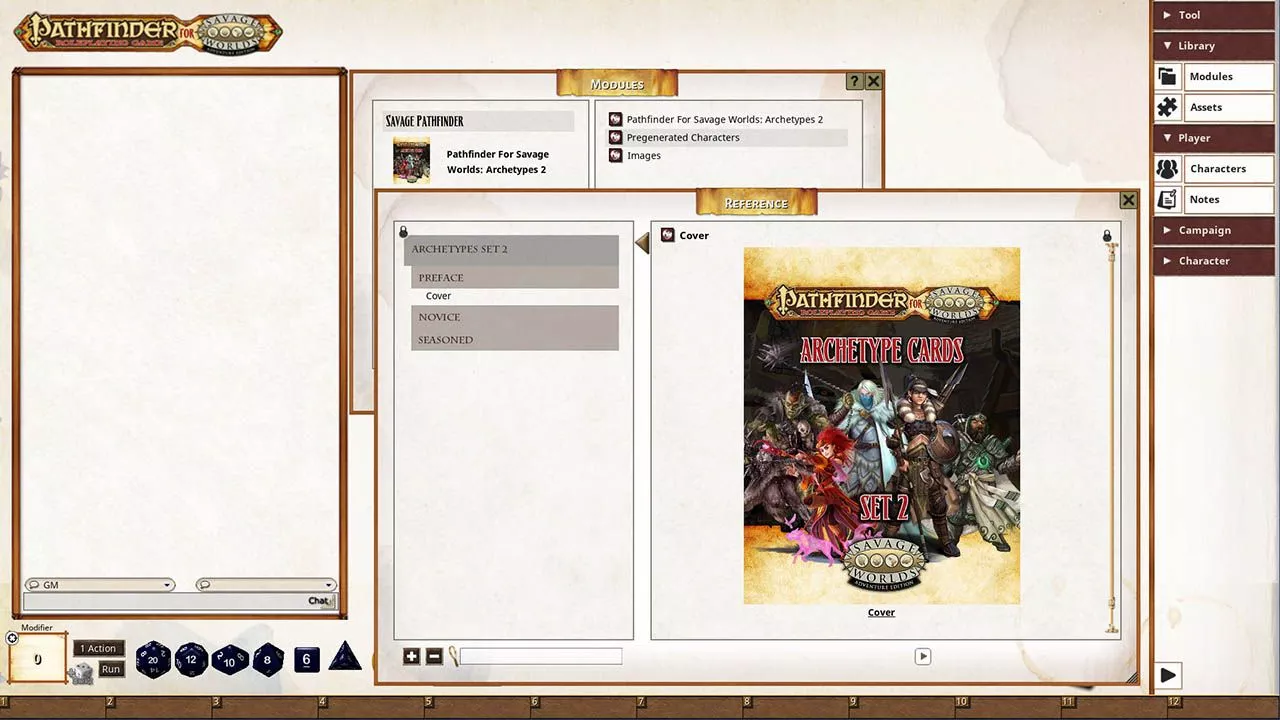This screenshot has height=720, width=1280.
Task: Open Images in Modules window
Action: click(x=643, y=155)
